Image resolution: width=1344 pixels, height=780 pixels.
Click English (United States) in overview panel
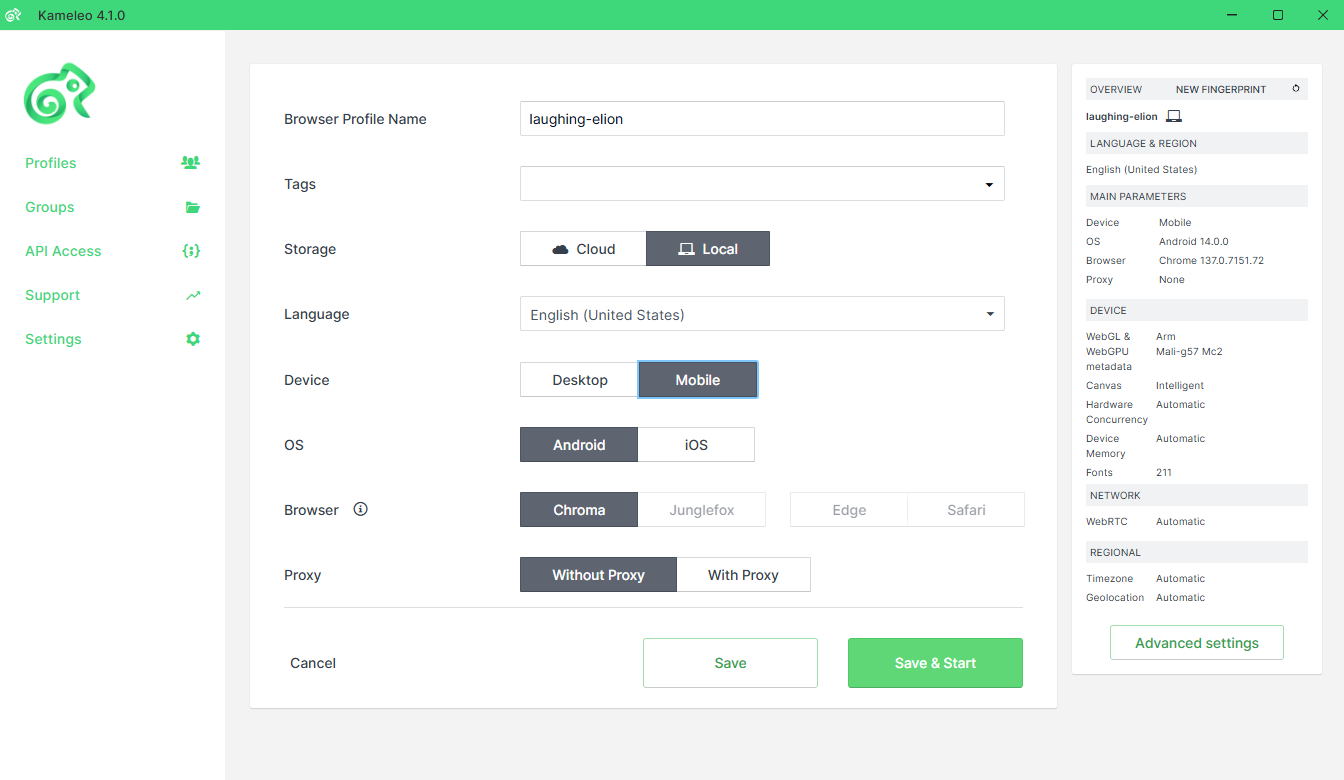(x=1142, y=170)
